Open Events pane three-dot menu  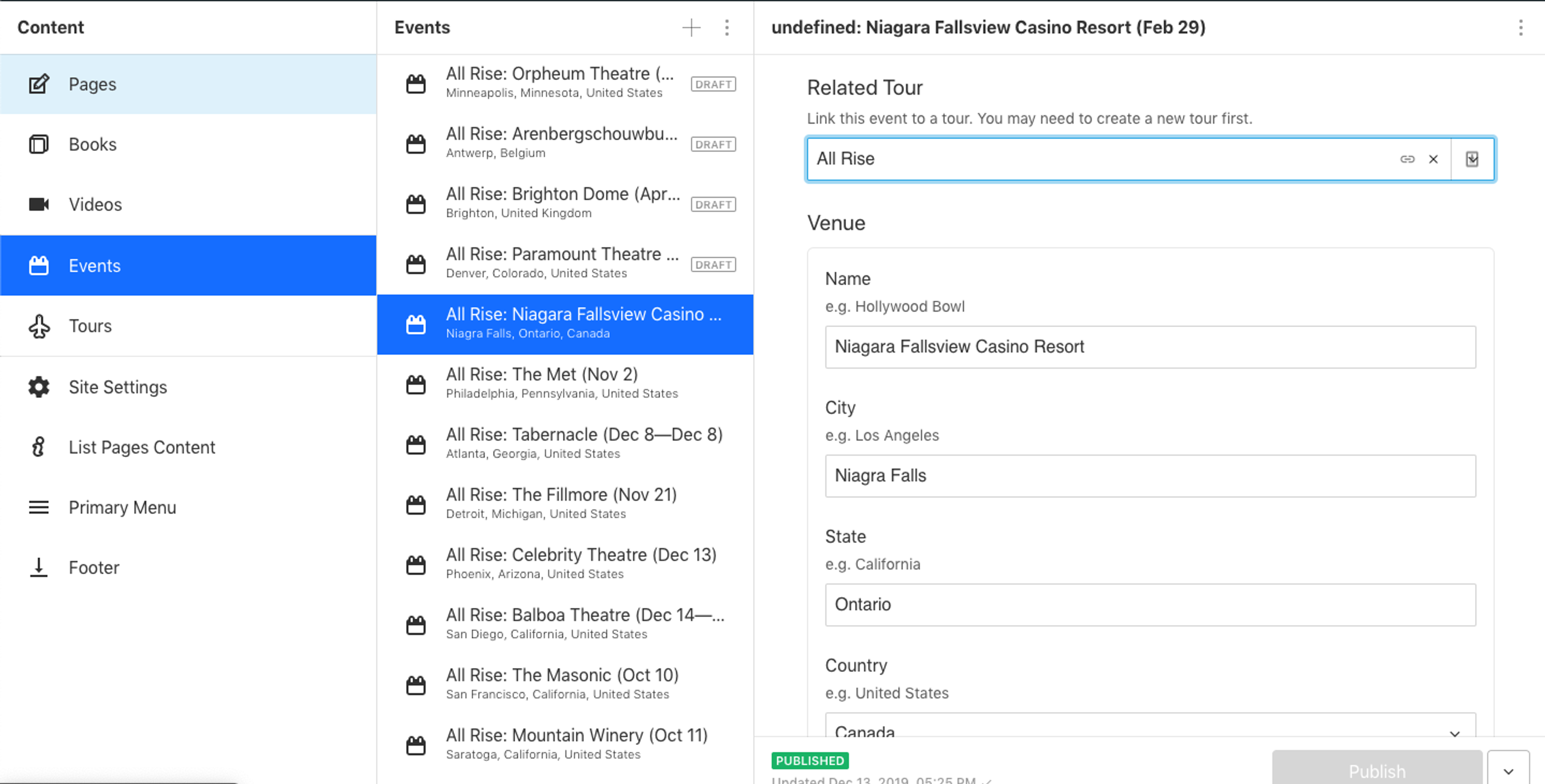pos(726,28)
